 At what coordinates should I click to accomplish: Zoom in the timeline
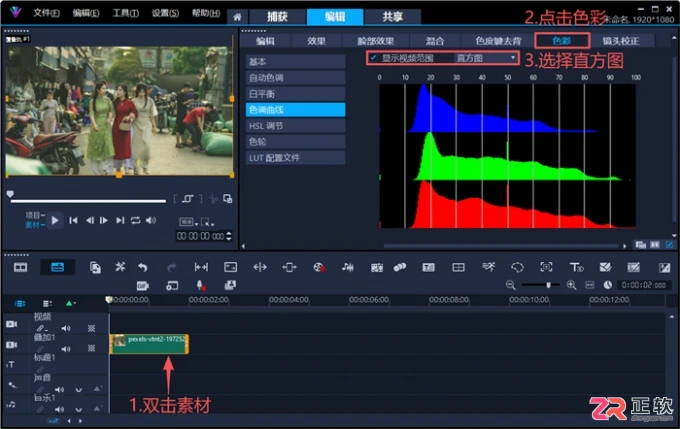(x=572, y=285)
